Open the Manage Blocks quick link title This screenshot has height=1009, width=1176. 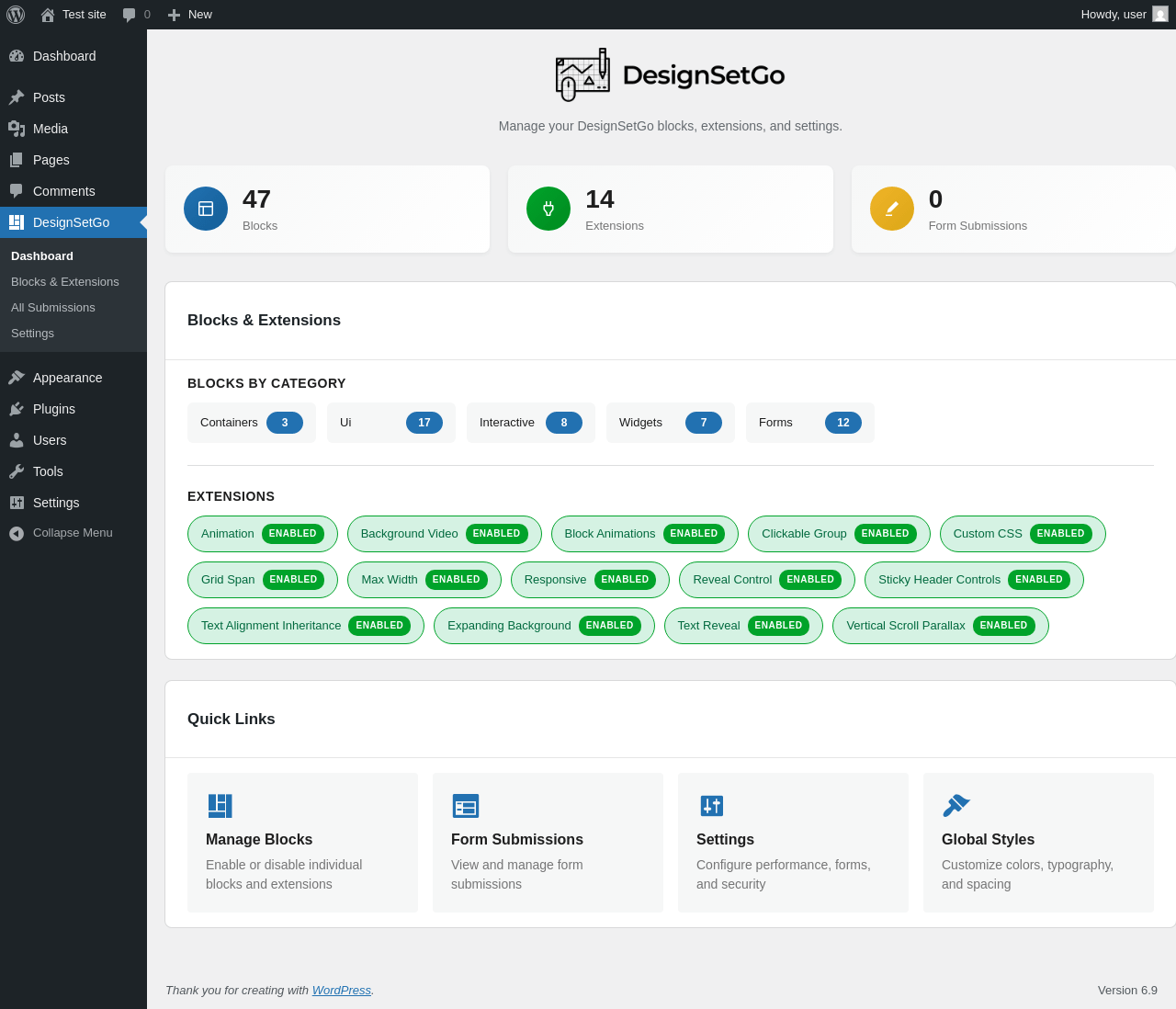(x=259, y=840)
